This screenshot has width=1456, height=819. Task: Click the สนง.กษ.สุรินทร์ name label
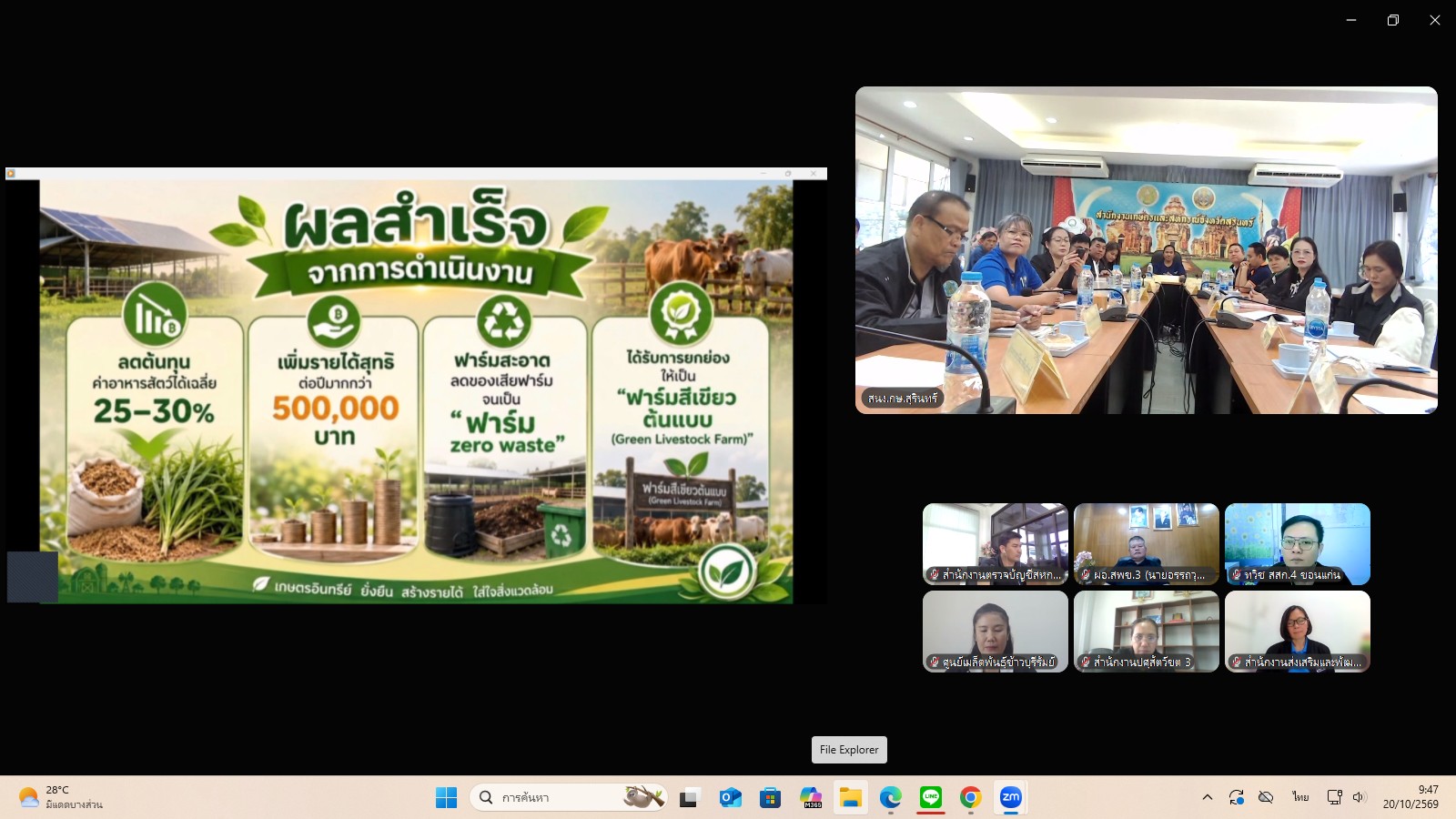[902, 398]
